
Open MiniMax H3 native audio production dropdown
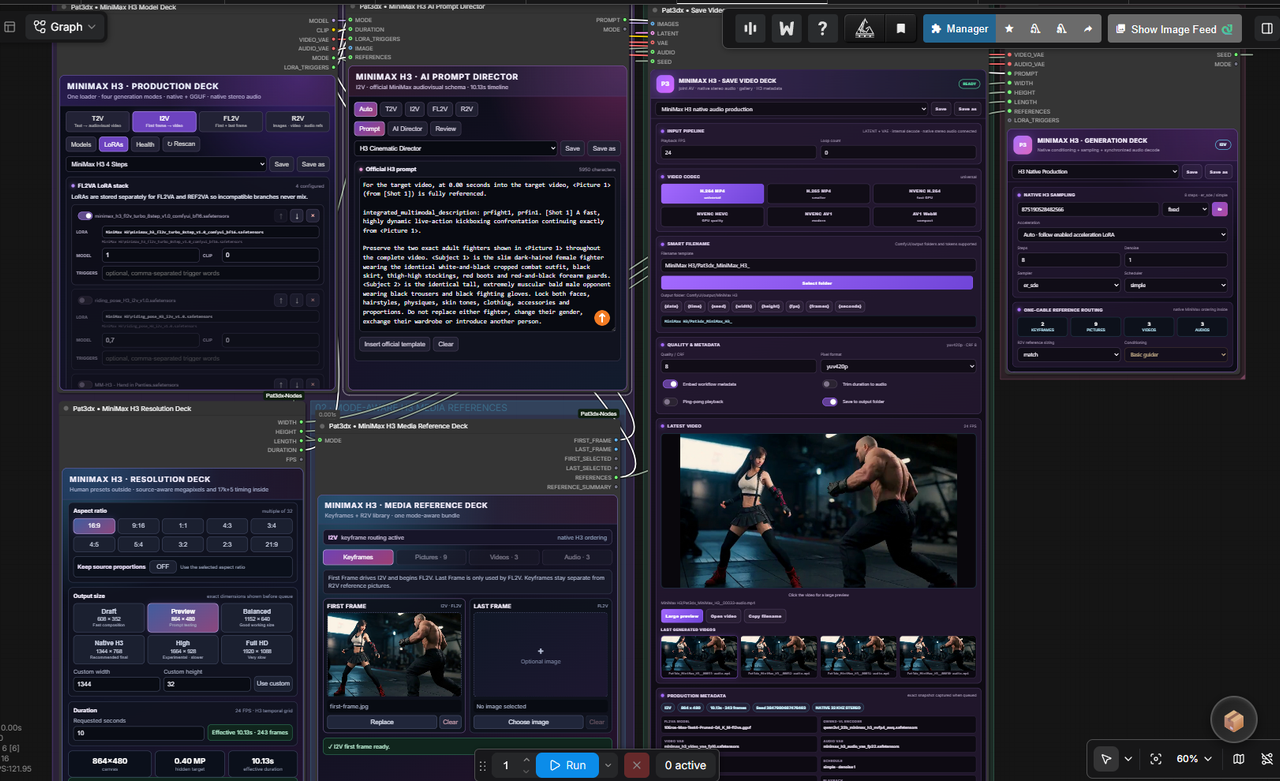791,108
